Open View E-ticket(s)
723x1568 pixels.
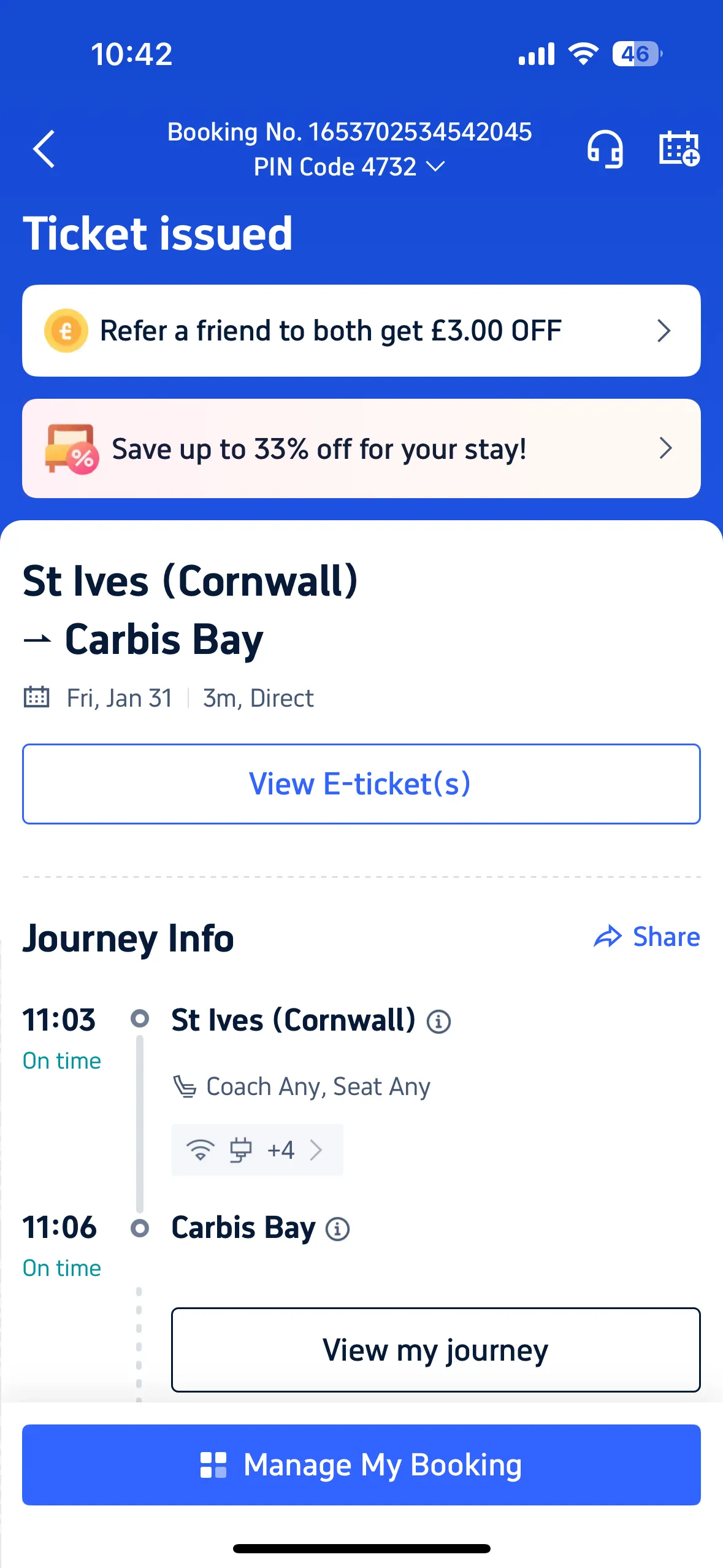pyautogui.click(x=361, y=784)
